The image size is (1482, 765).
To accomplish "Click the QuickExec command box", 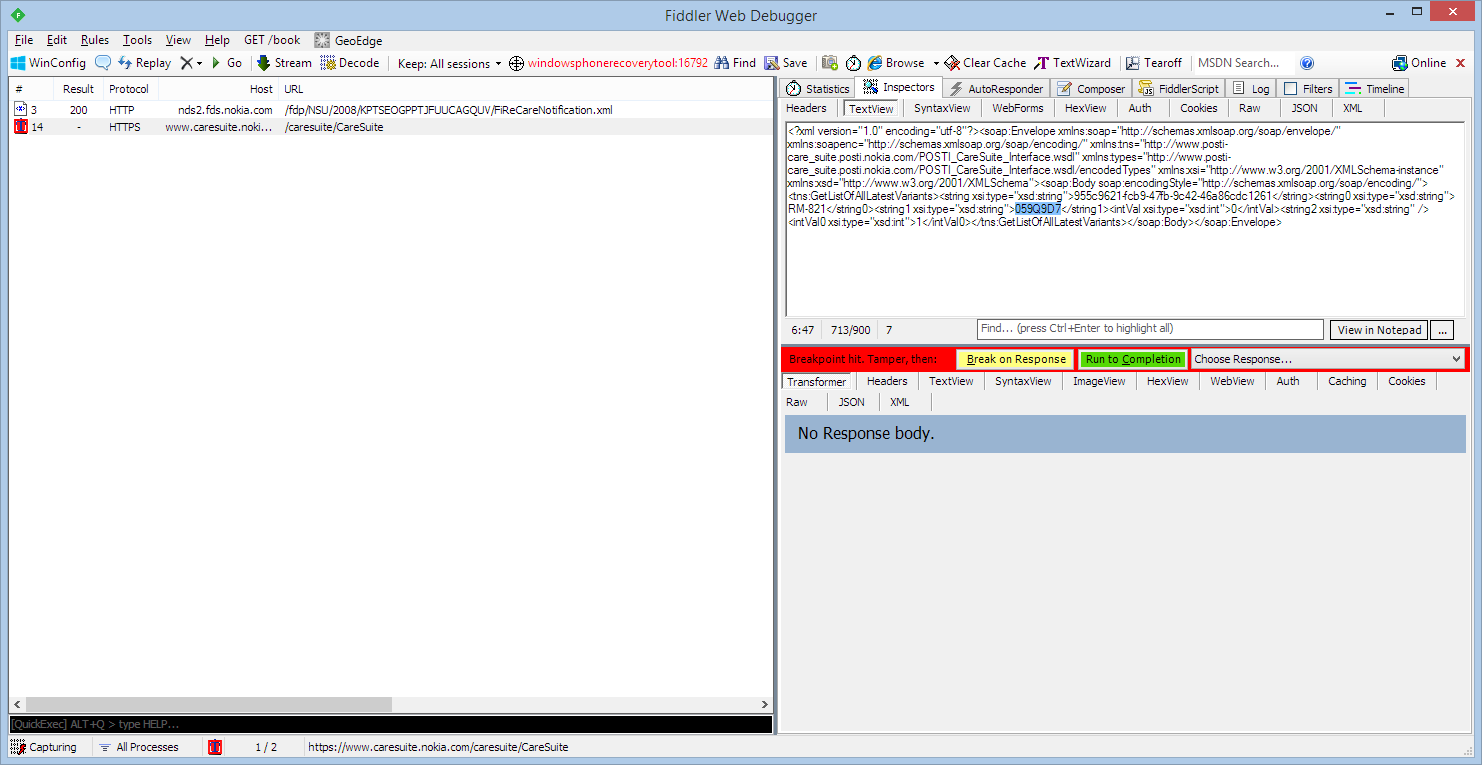I will (x=390, y=724).
